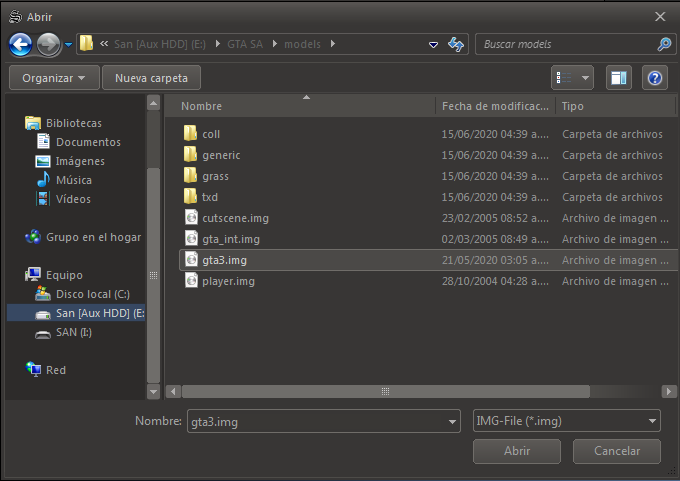Image resolution: width=680 pixels, height=481 pixels.
Task: Open help with the question mark button
Action: point(654,78)
